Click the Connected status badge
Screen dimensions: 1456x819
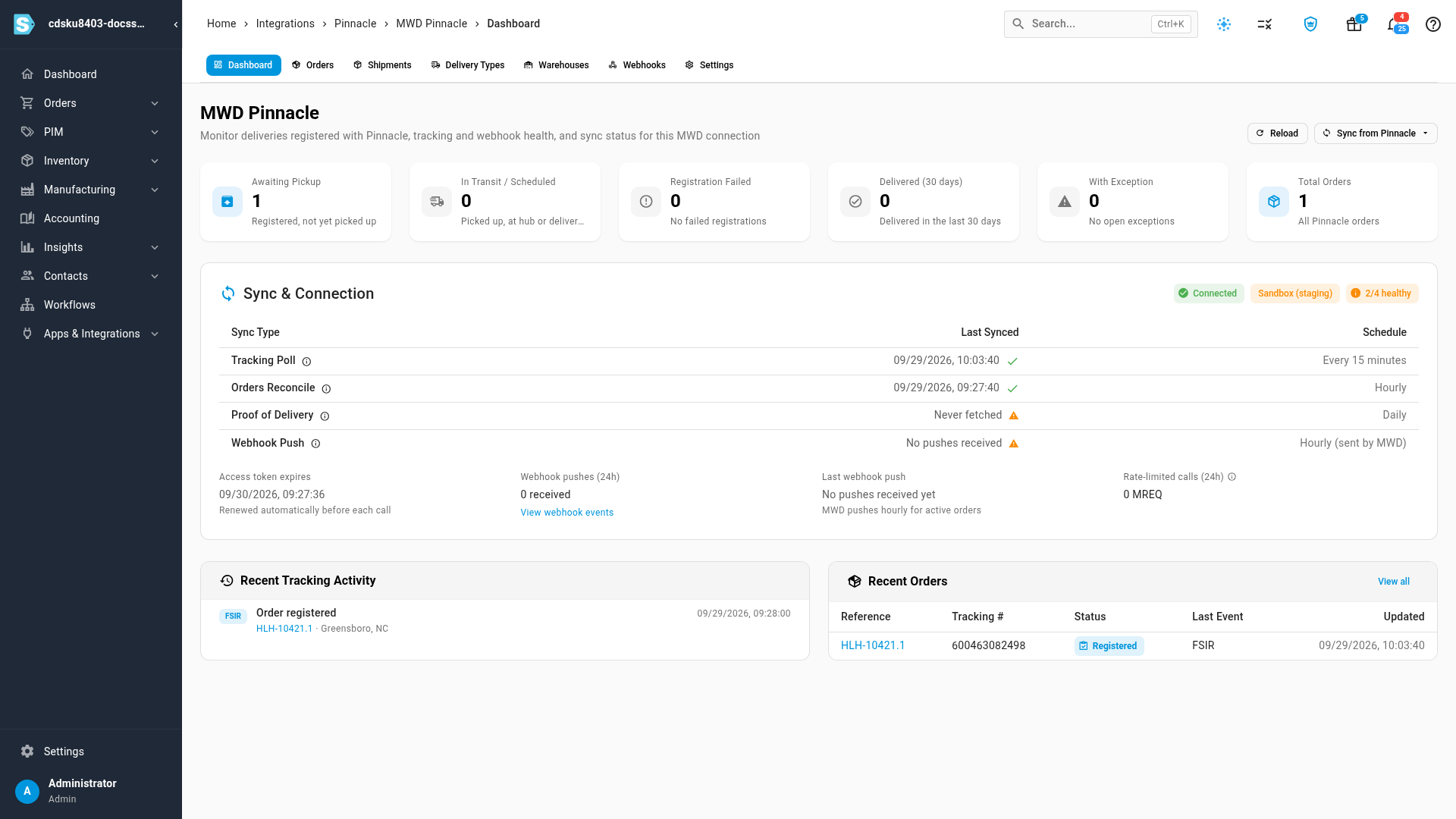[1209, 293]
